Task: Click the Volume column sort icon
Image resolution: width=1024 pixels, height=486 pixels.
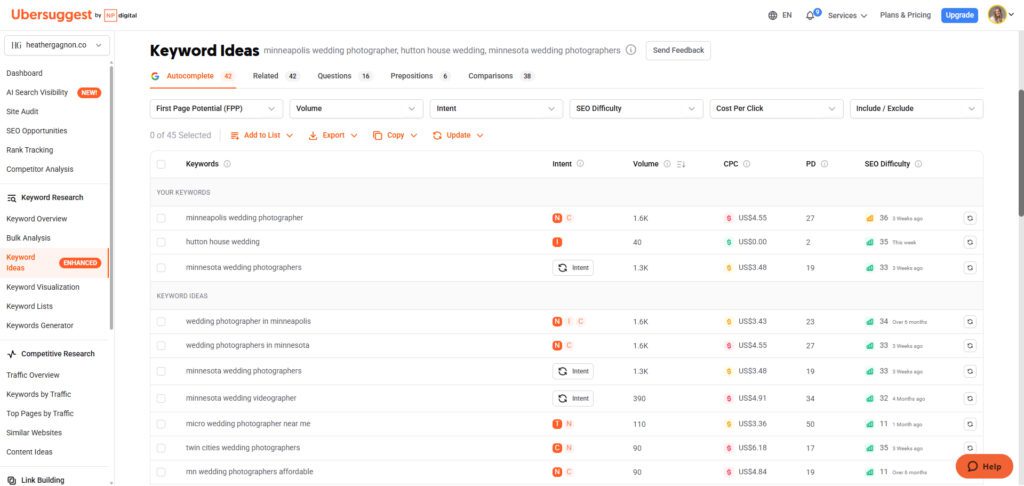Action: pyautogui.click(x=681, y=164)
